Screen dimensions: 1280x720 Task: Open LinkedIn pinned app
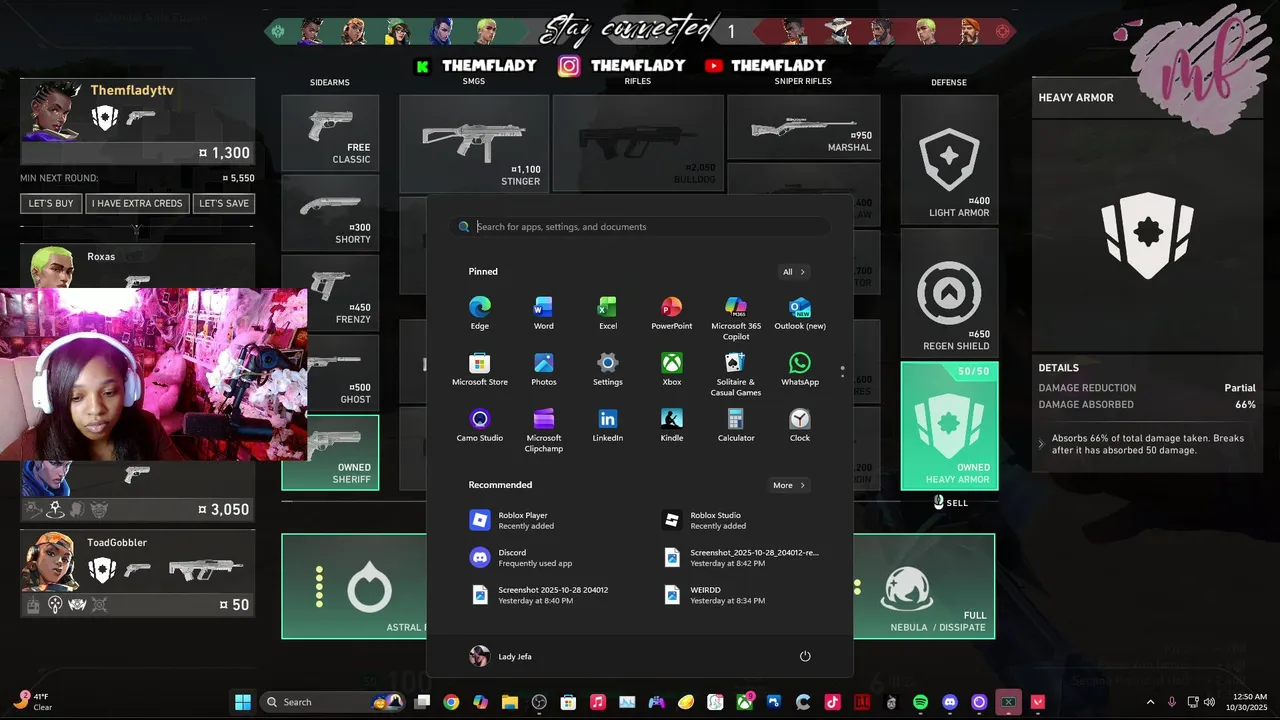pos(608,425)
